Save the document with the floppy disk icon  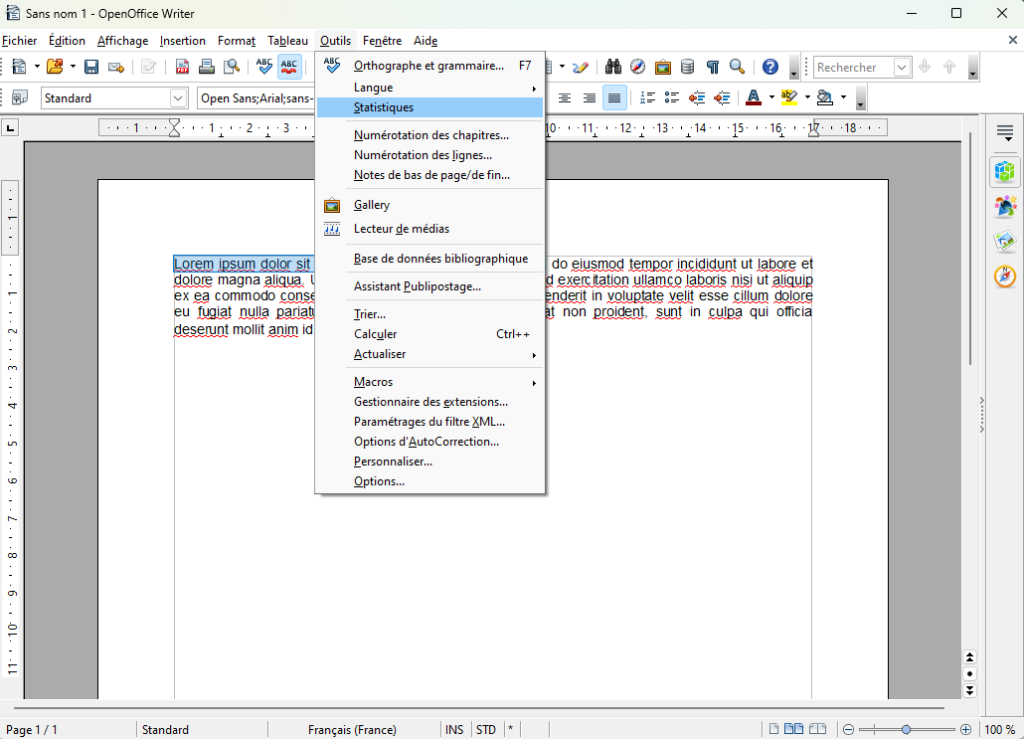[91, 67]
